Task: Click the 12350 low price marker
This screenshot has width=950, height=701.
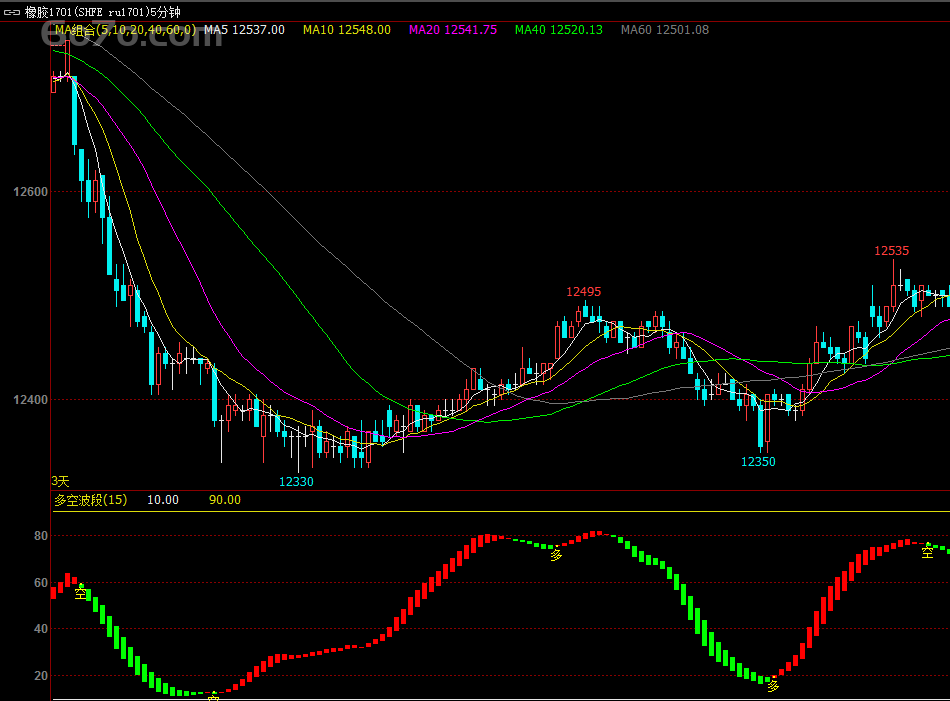Action: [x=758, y=462]
